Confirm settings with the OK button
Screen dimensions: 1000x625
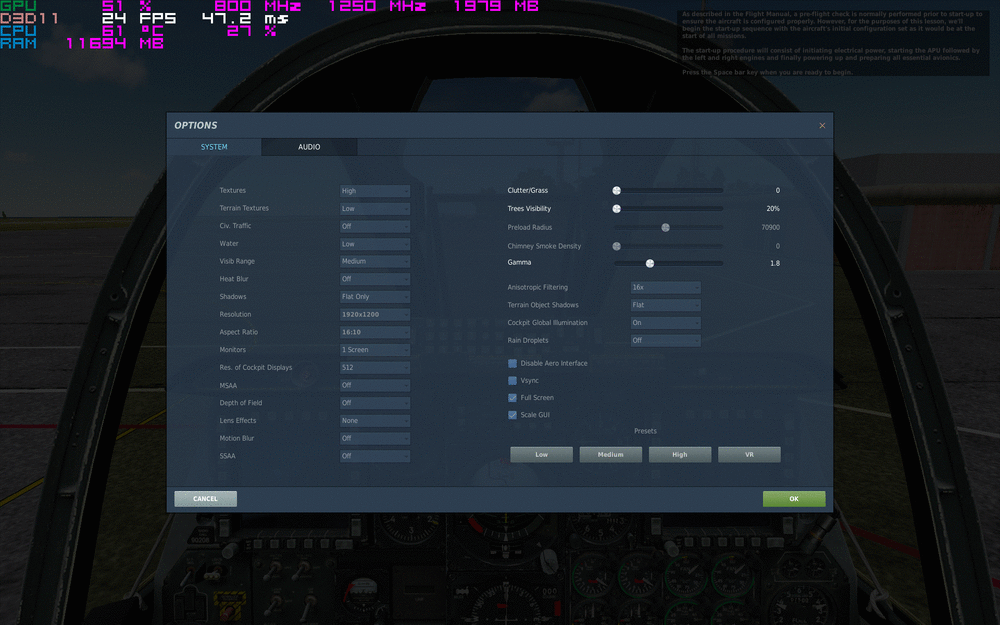[x=794, y=498]
